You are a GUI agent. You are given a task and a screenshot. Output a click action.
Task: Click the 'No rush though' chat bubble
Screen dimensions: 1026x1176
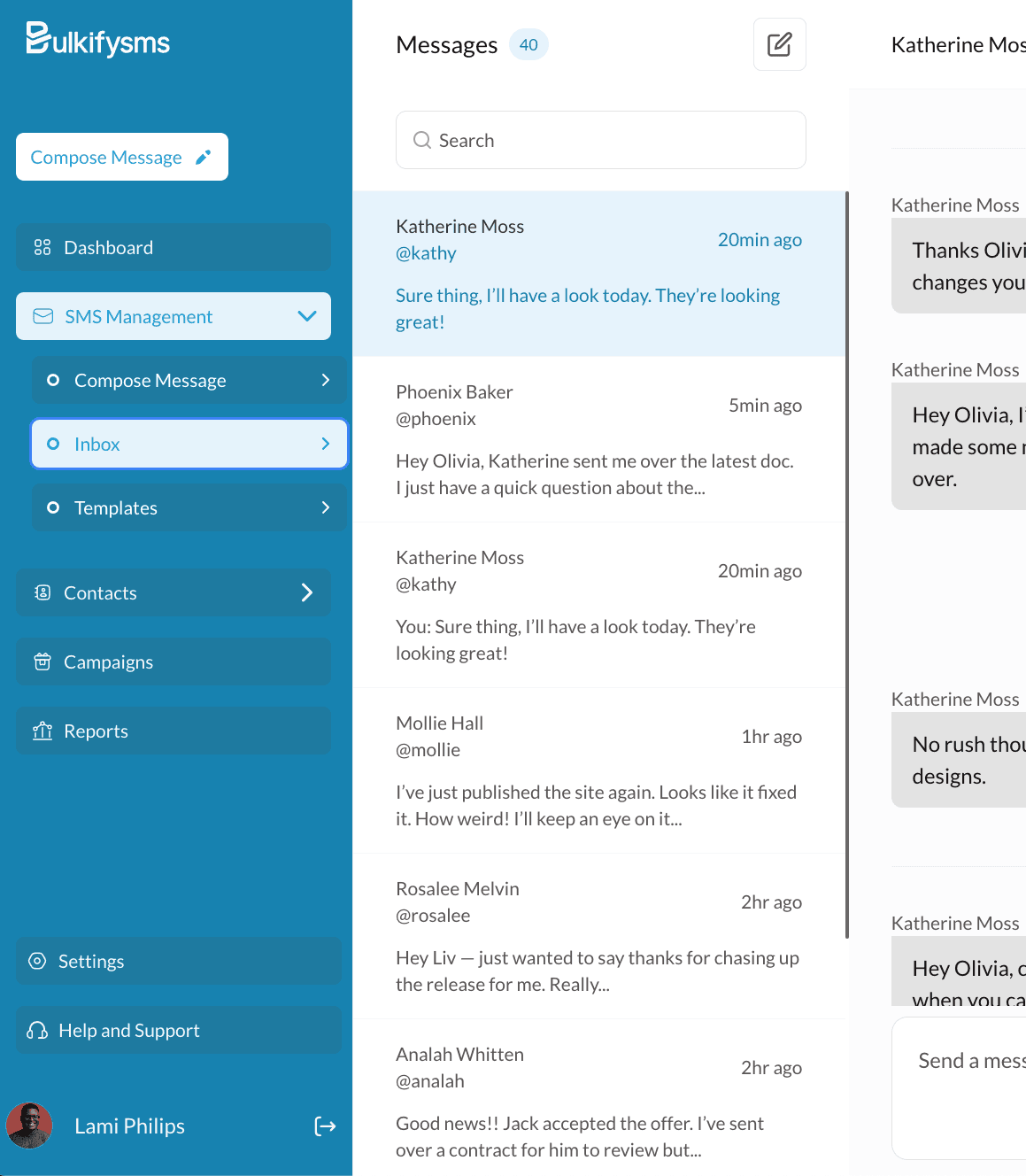click(x=959, y=760)
